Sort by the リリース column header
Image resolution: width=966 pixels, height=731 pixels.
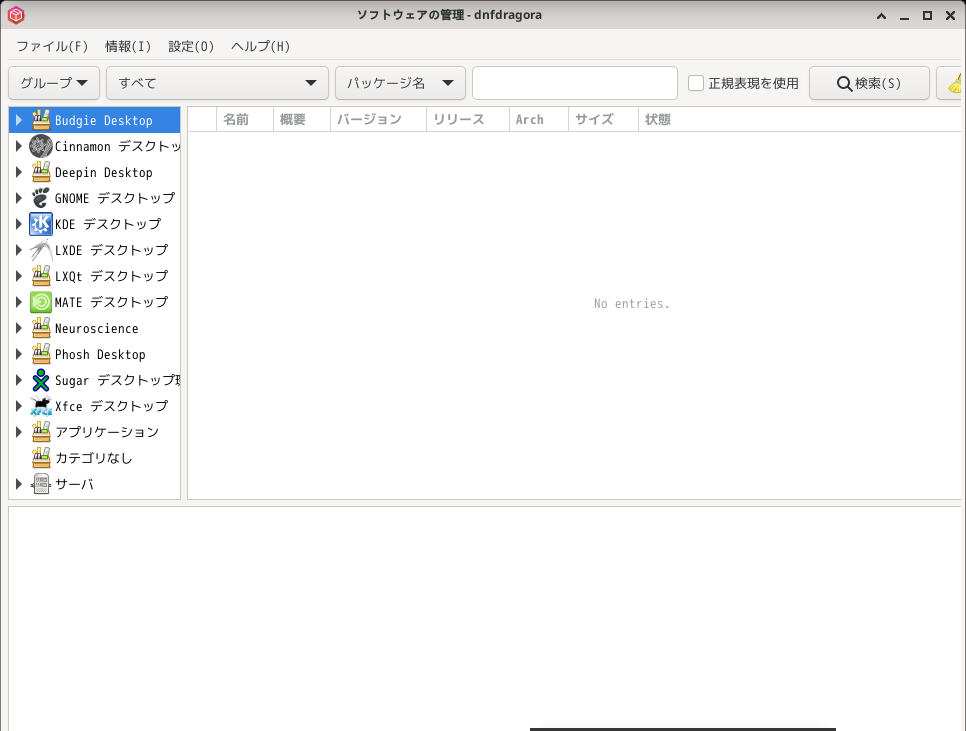pos(468,119)
